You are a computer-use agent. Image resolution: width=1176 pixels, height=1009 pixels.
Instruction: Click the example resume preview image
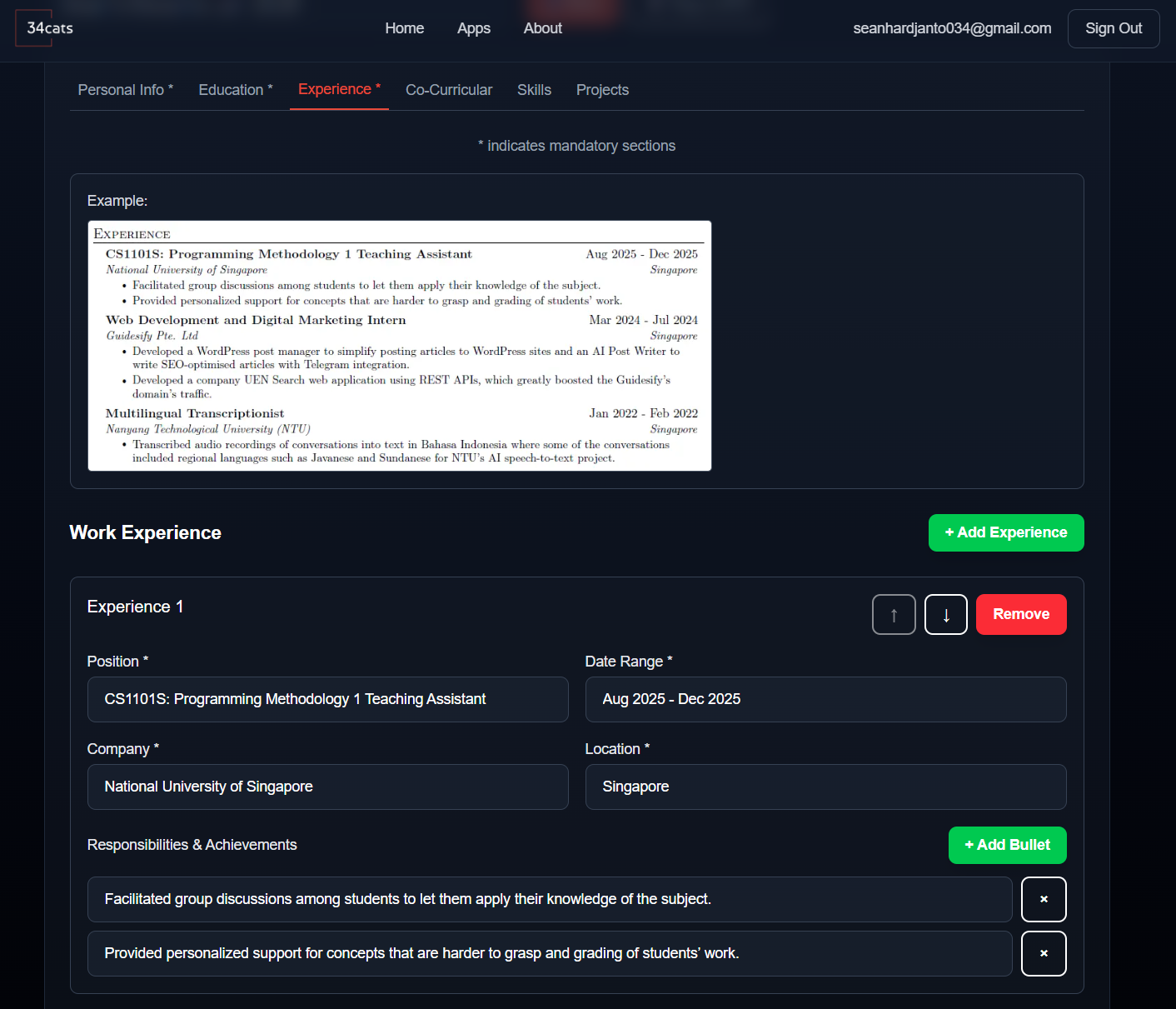point(400,346)
